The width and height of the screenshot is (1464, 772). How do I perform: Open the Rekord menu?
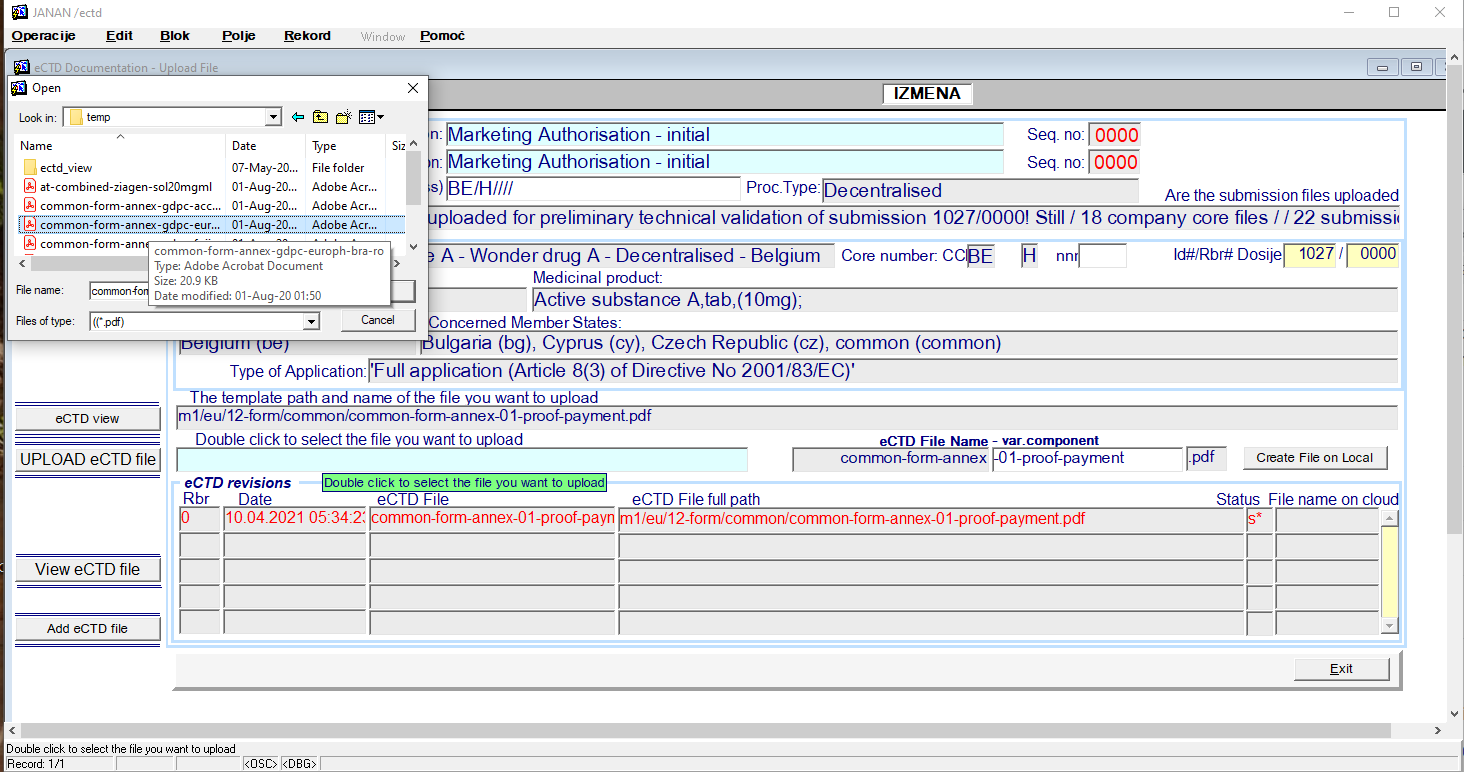pyautogui.click(x=307, y=36)
